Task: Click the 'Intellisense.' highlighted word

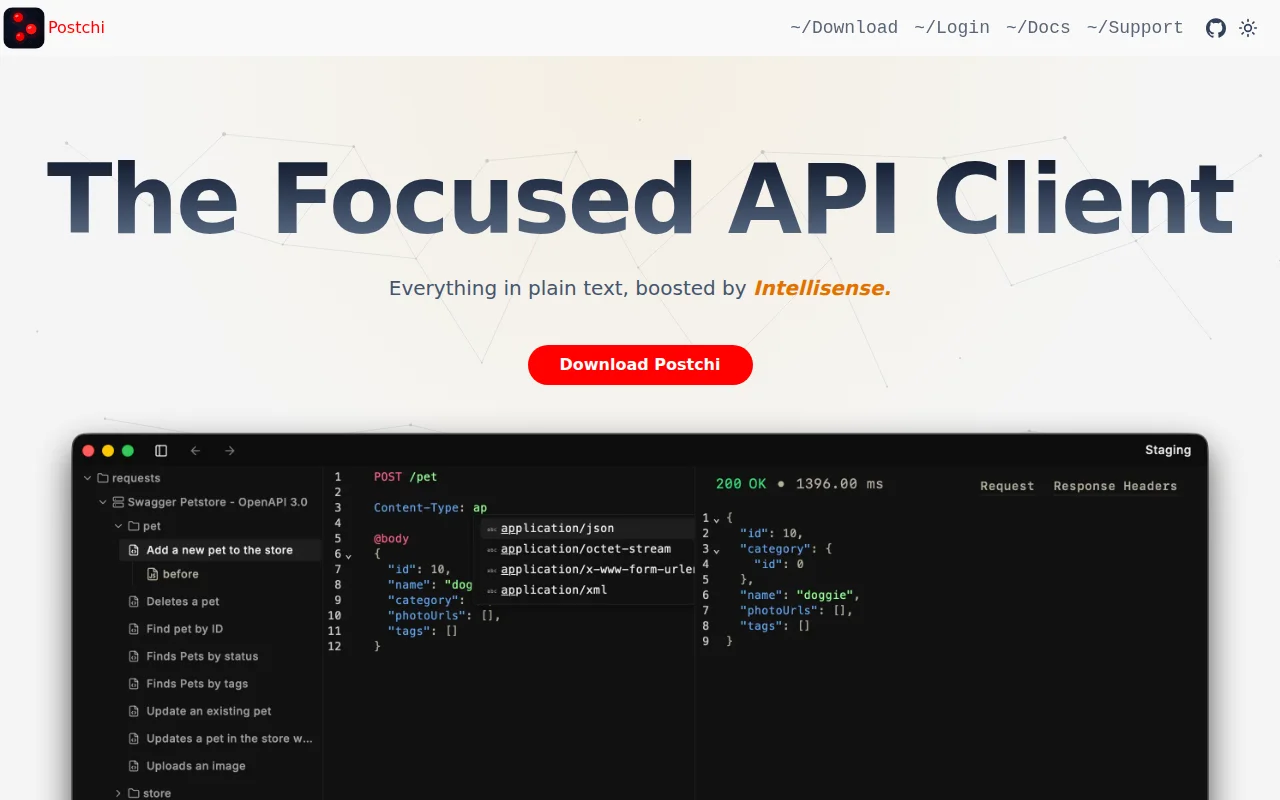Action: point(822,288)
